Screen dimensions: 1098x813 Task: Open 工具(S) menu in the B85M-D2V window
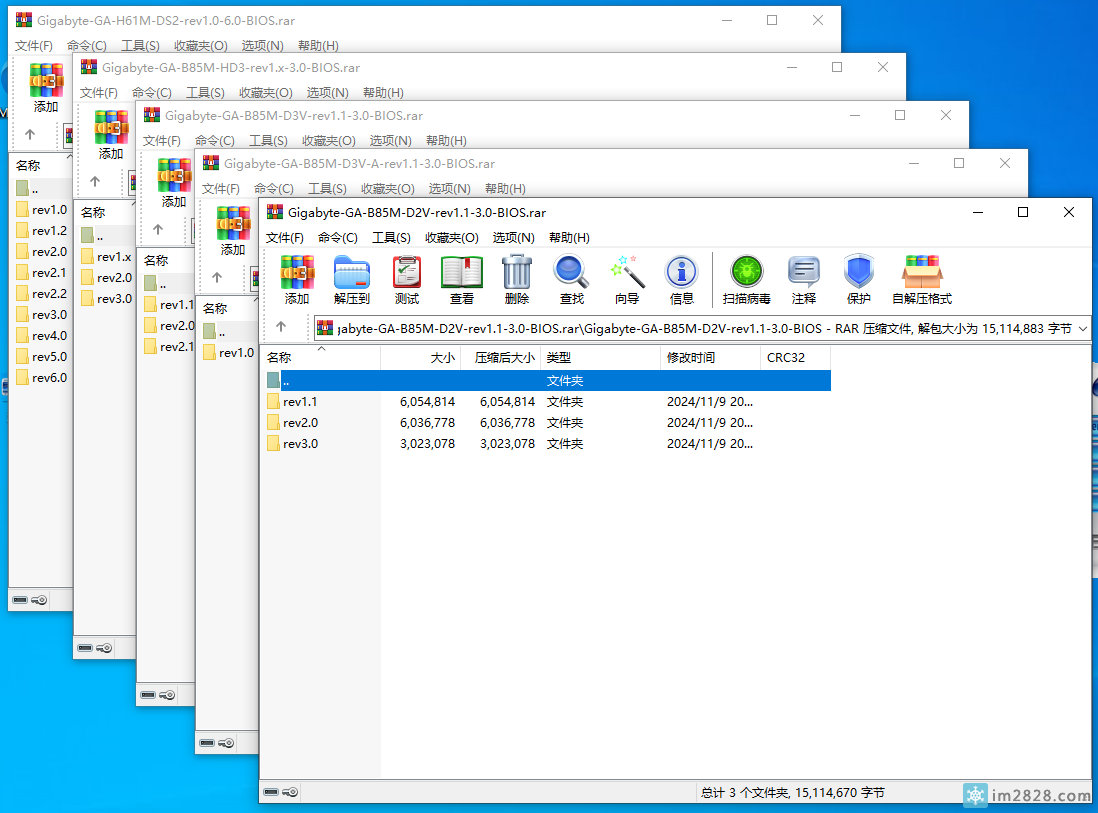pyautogui.click(x=391, y=238)
